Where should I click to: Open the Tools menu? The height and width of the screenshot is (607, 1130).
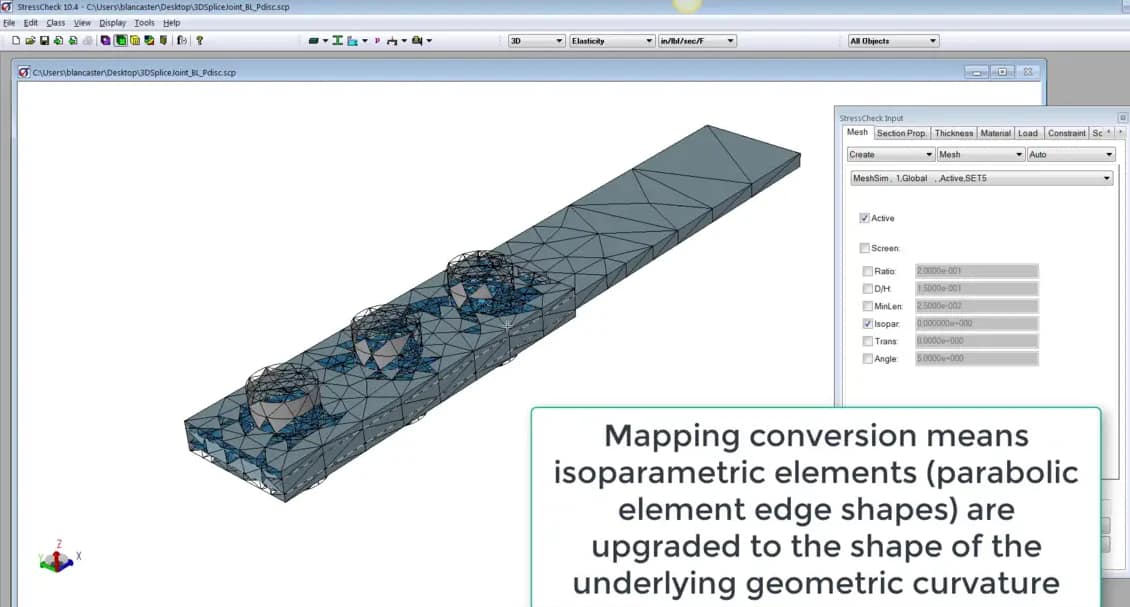[x=144, y=22]
